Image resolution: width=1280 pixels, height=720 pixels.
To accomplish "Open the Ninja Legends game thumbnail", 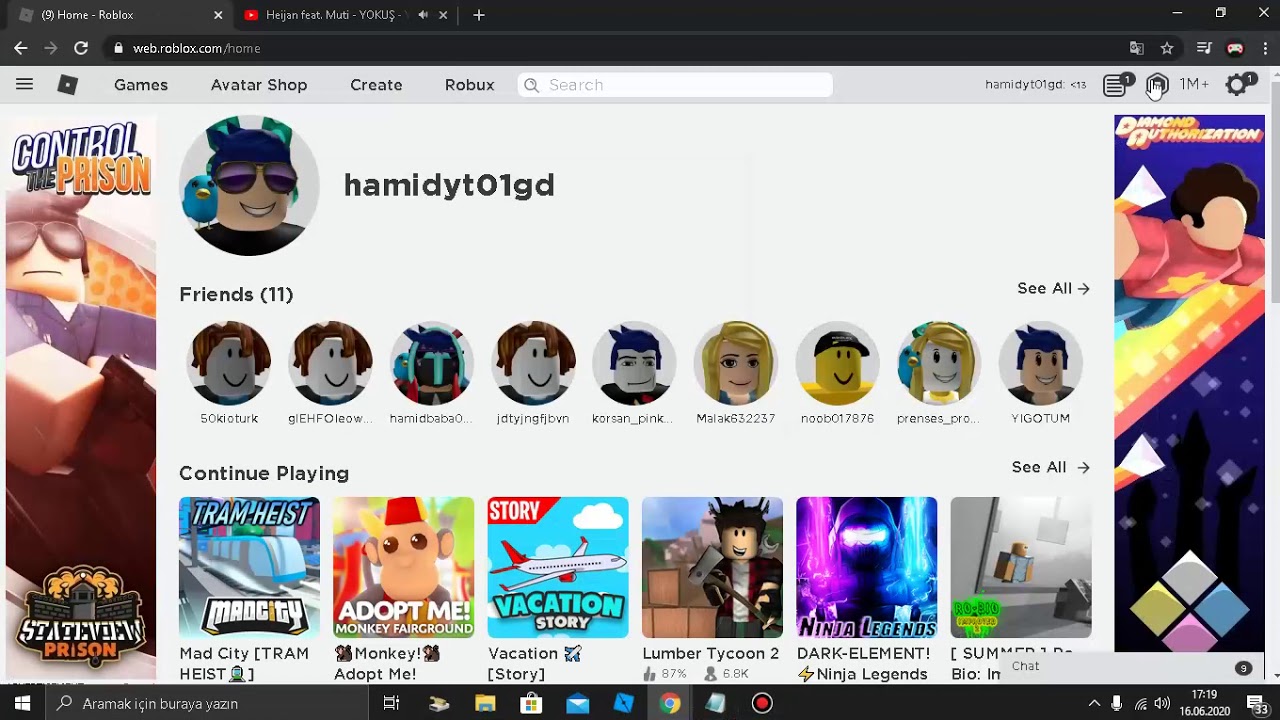I will coord(867,567).
